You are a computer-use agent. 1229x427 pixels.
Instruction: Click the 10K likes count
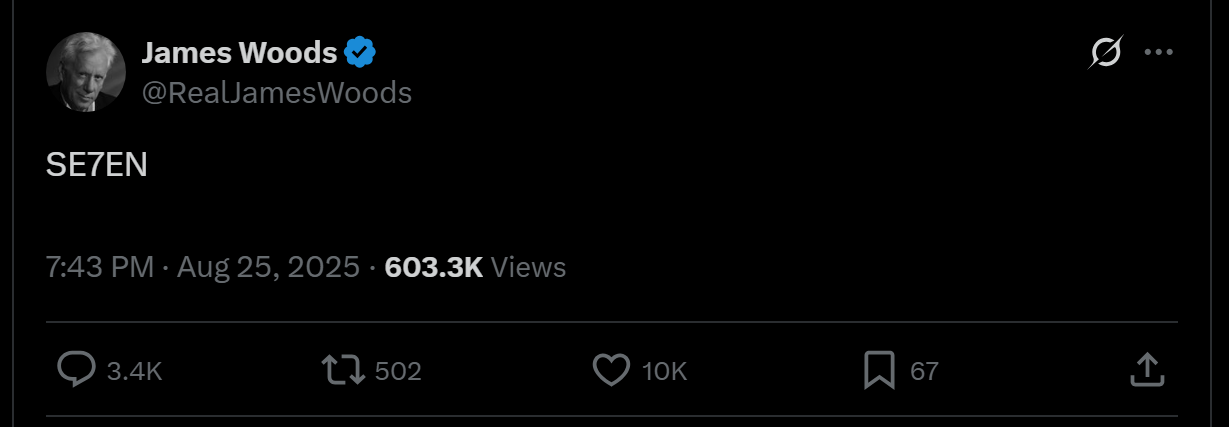click(664, 372)
